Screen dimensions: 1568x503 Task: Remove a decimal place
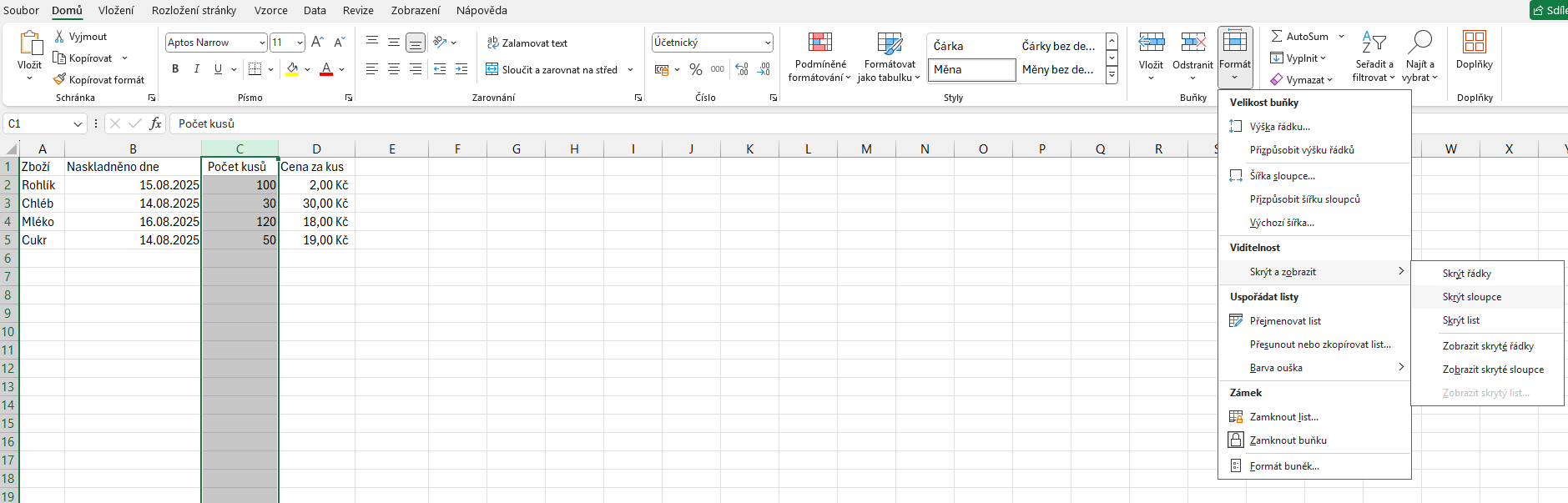click(x=764, y=69)
